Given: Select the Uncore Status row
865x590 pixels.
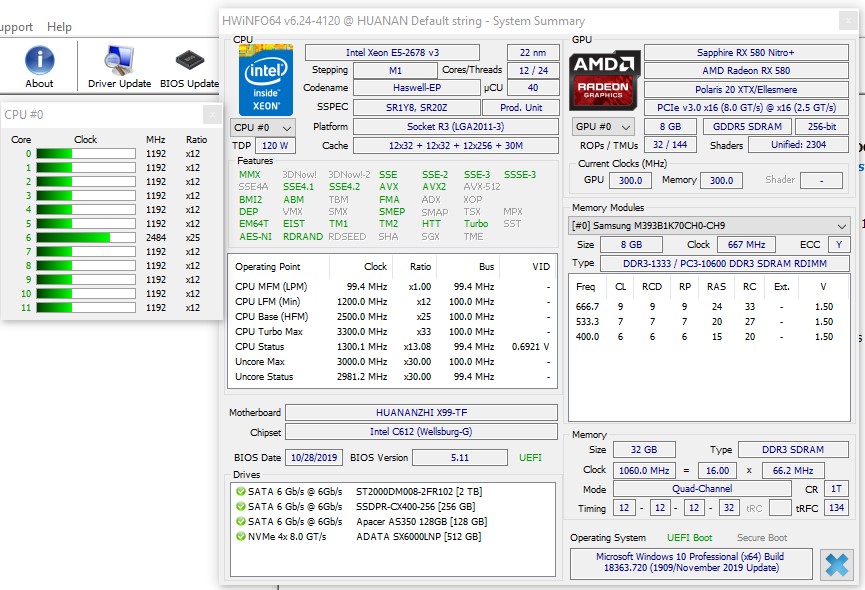Looking at the screenshot, I should [x=392, y=377].
